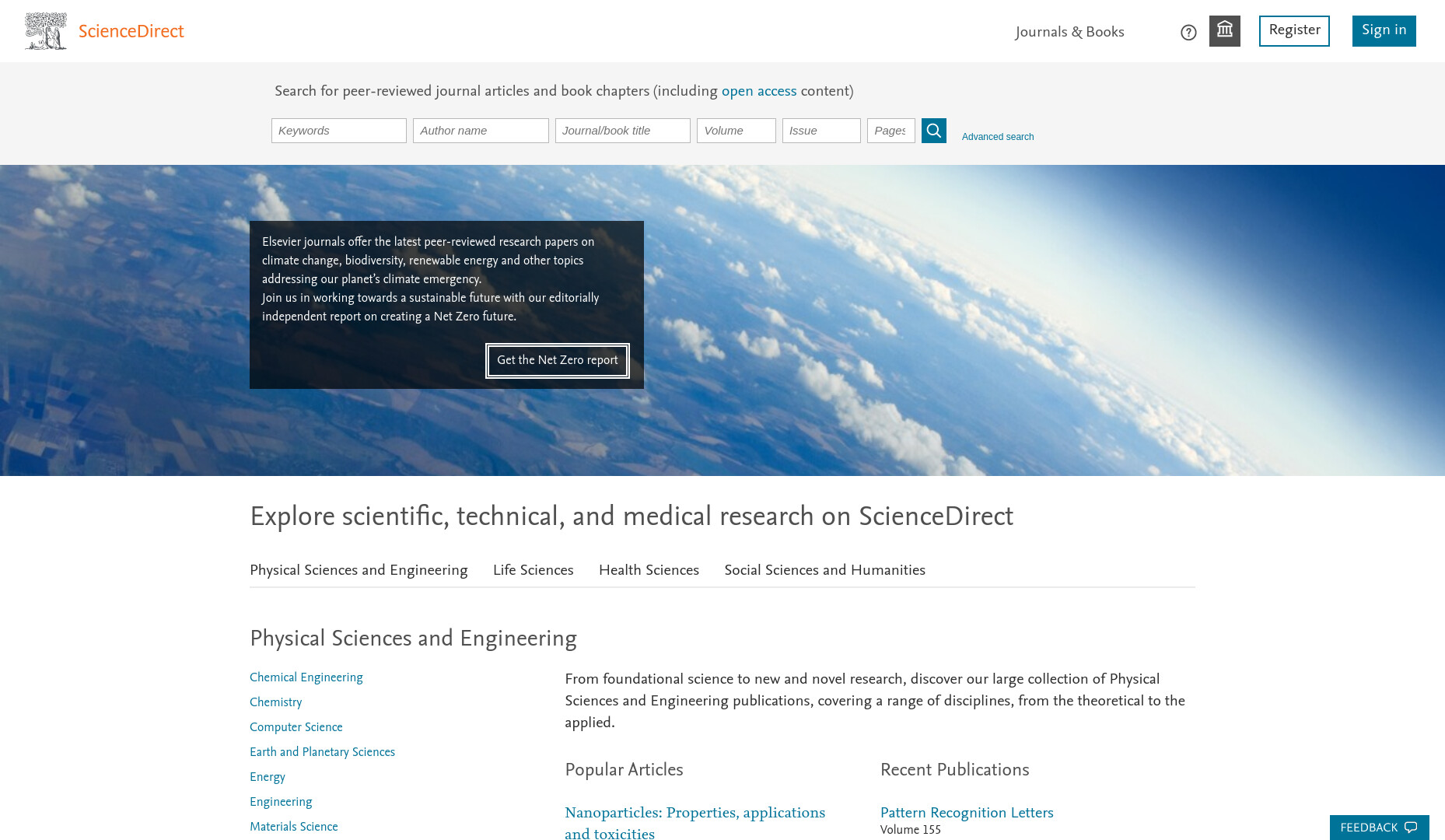Select the Life Sciences tab
This screenshot has height=840, width=1445.
coord(534,570)
